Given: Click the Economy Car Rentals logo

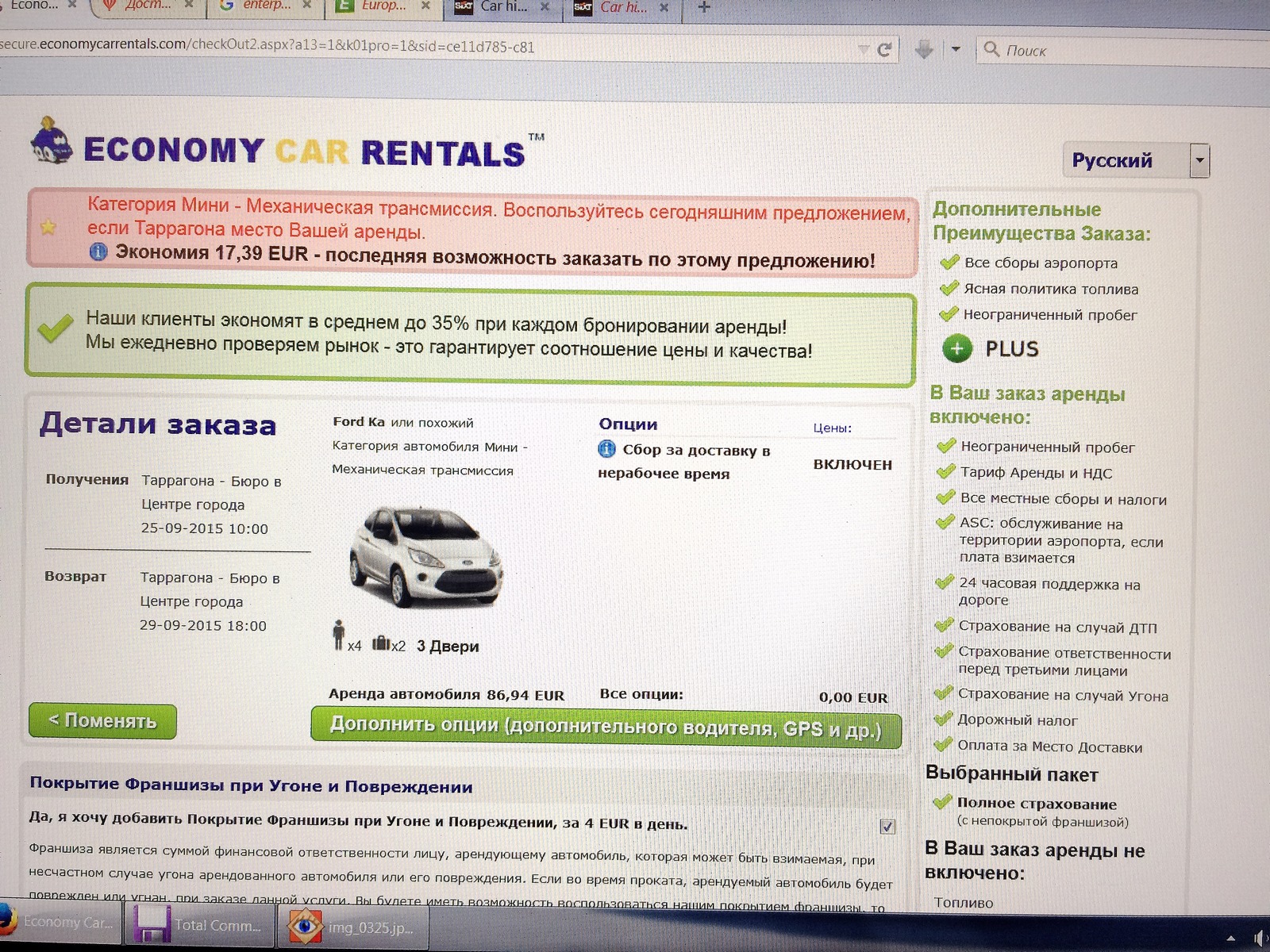Looking at the screenshot, I should pos(278,147).
